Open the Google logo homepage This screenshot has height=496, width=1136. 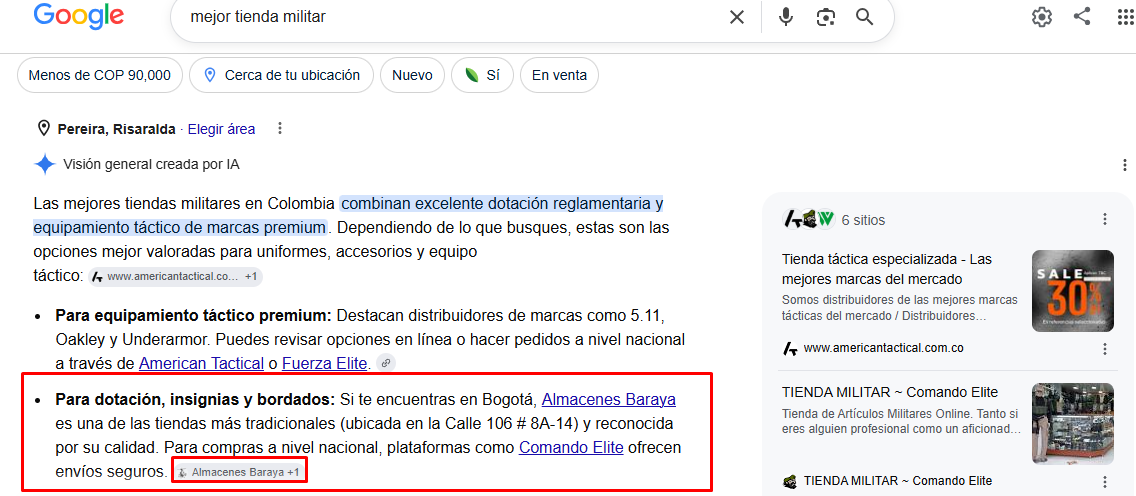point(78,16)
